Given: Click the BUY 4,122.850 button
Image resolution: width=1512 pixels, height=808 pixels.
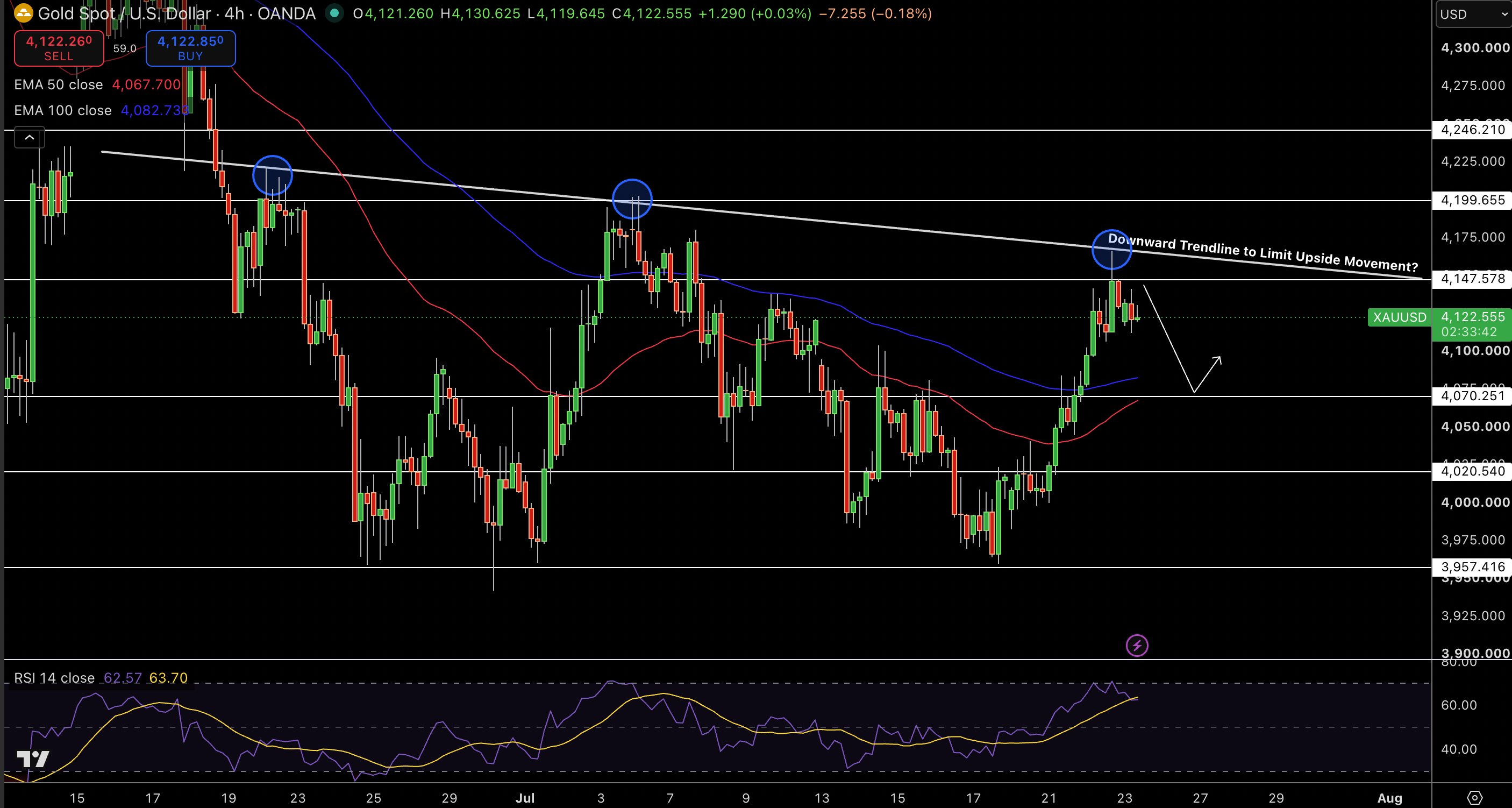Looking at the screenshot, I should click(x=190, y=48).
